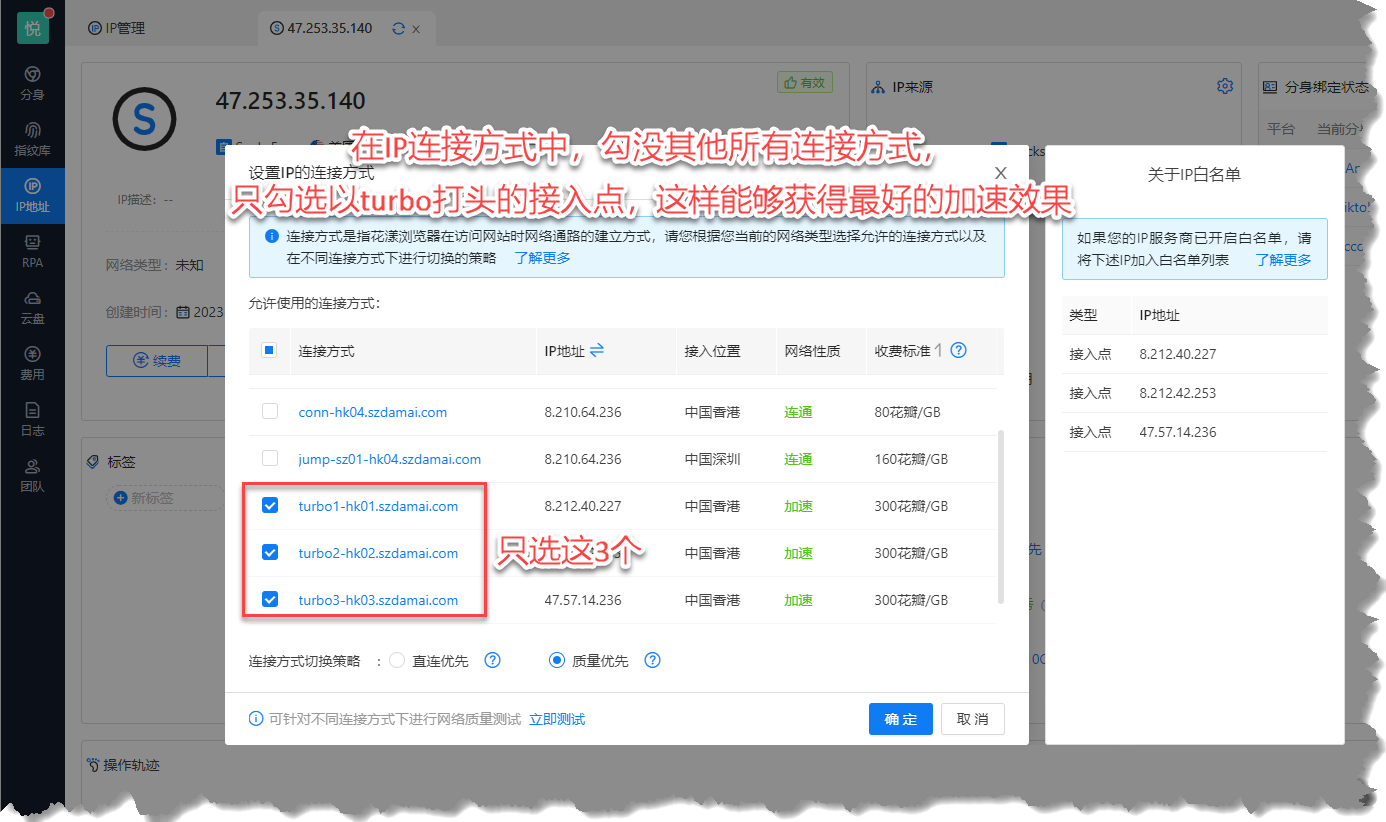Image resolution: width=1386 pixels, height=822 pixels.
Task: Close the 47.253.35.140 tab
Action: click(416, 29)
